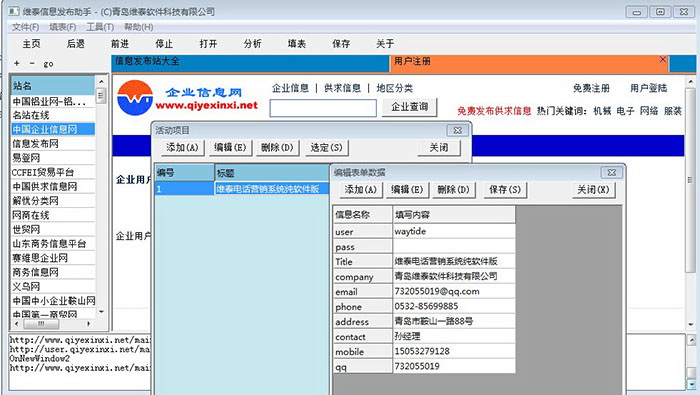Viewport: 700px width, 395px height.
Task: Click 添加(A) in 活动项目 dialog
Action: click(x=182, y=148)
